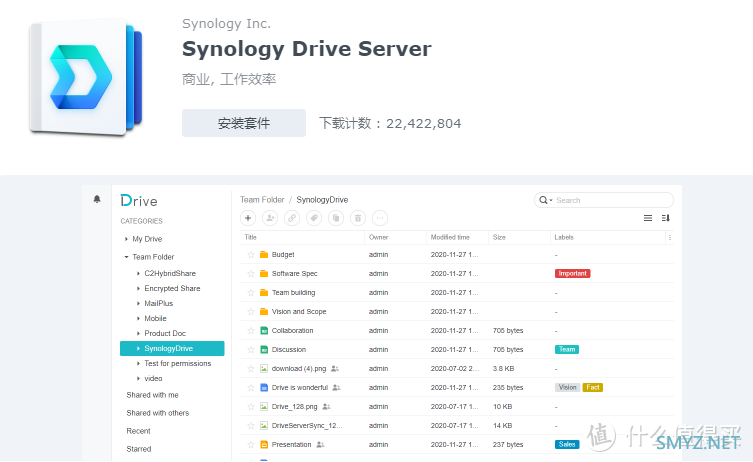Open Shared with others category
This screenshot has width=753, height=462.
(158, 413)
